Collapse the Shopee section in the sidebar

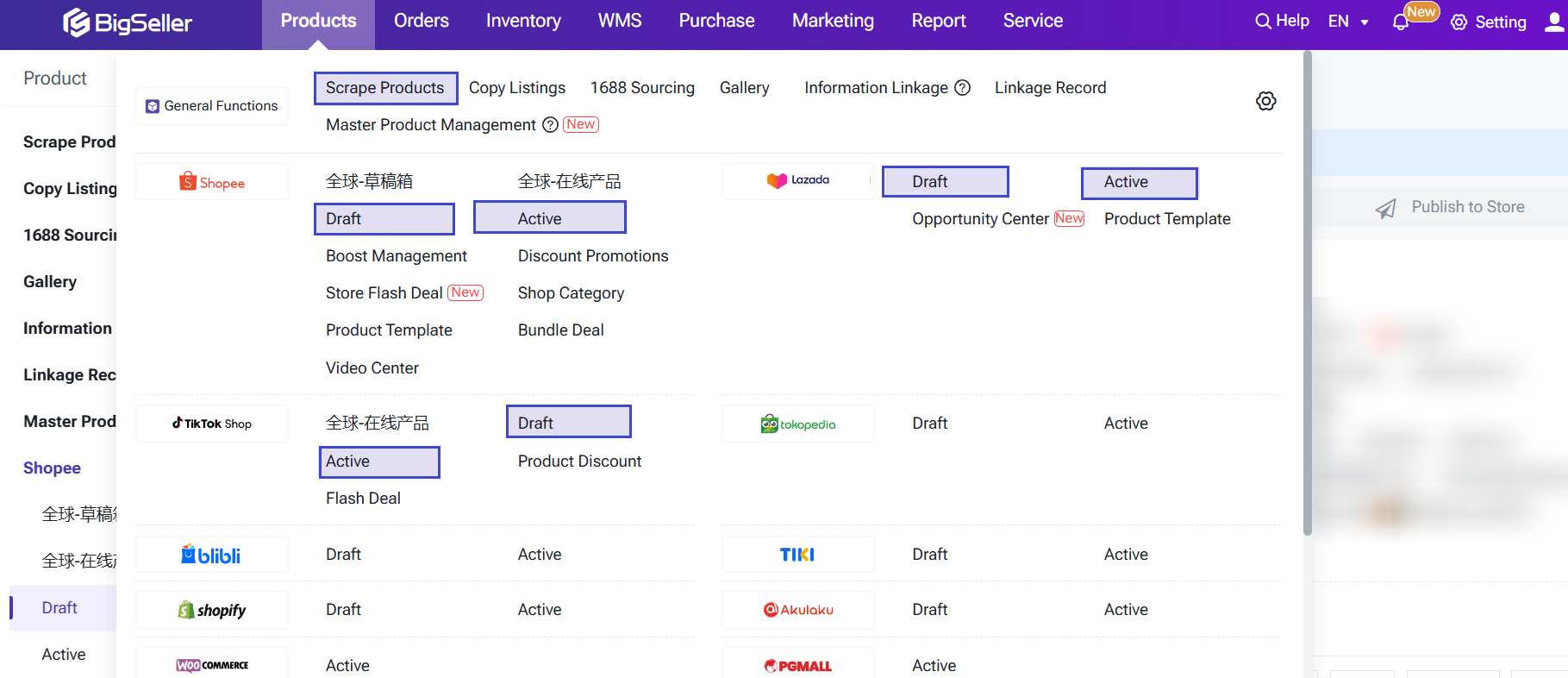click(52, 468)
